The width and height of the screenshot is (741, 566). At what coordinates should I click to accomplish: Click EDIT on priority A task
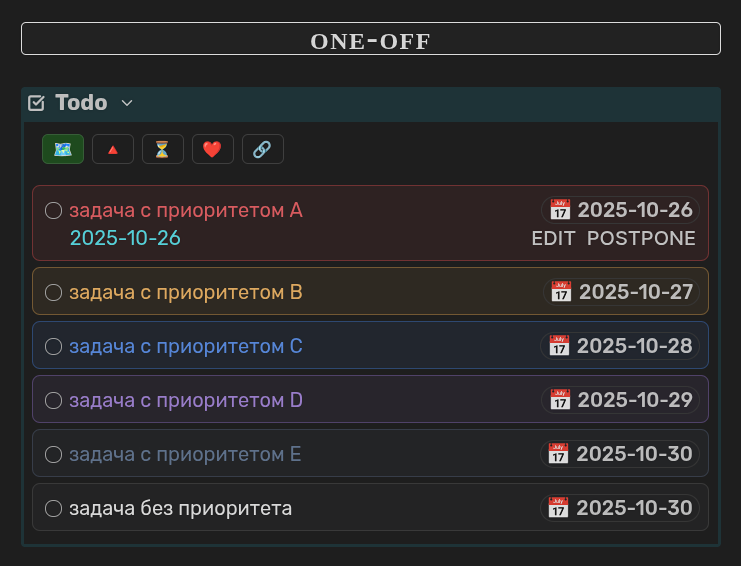(553, 239)
